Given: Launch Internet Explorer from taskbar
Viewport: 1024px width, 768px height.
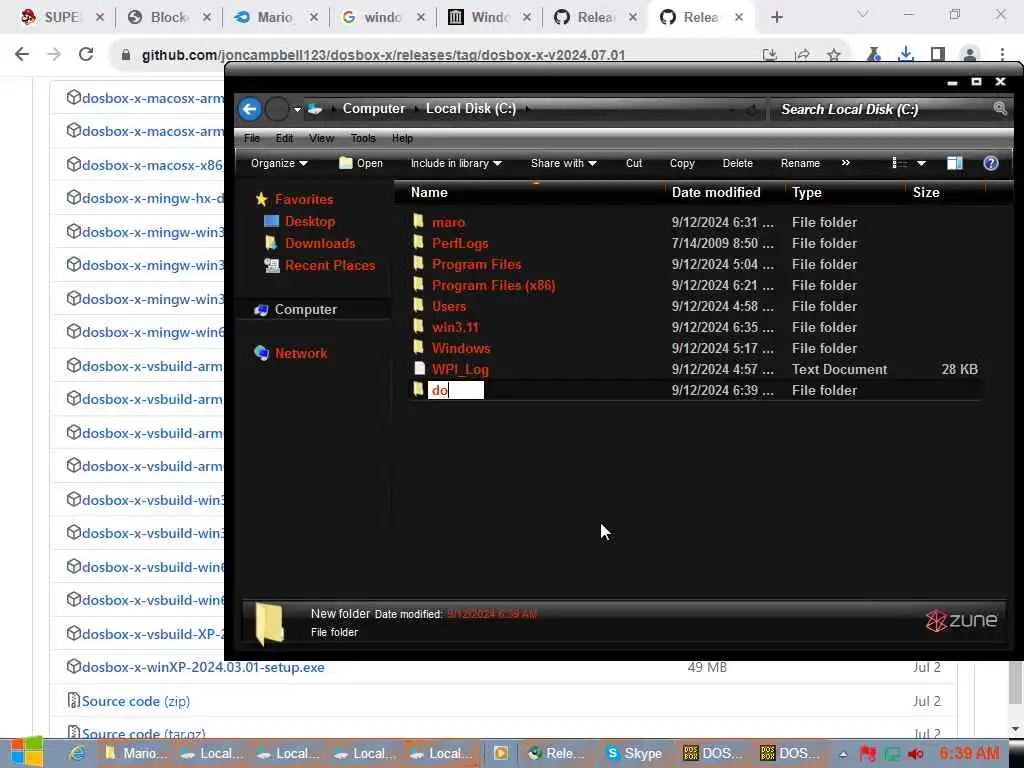Looking at the screenshot, I should pyautogui.click(x=78, y=753).
